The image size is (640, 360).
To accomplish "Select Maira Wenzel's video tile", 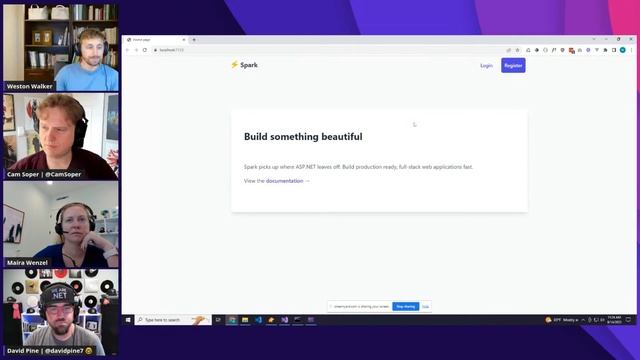I will point(61,224).
